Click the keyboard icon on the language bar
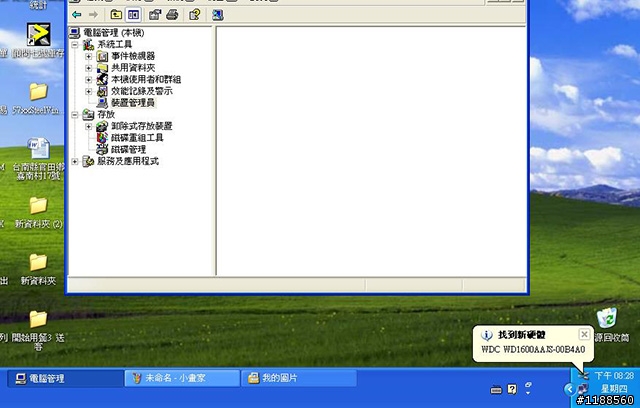The image size is (640, 408). click(x=496, y=390)
